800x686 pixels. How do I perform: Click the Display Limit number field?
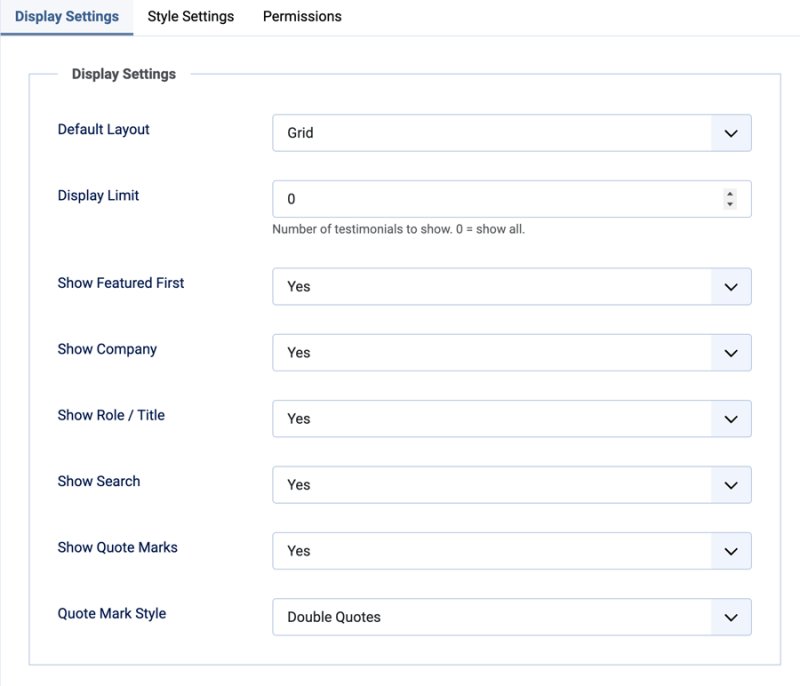(512, 199)
